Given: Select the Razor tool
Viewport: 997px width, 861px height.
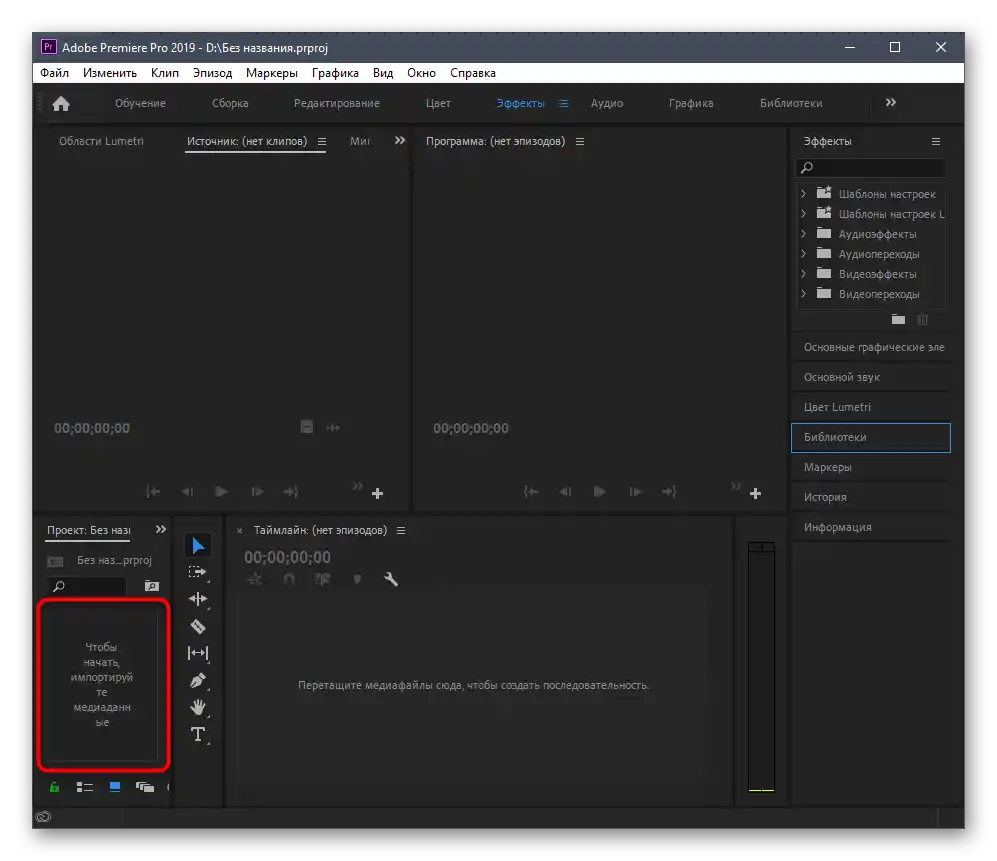Looking at the screenshot, I should coord(198,626).
